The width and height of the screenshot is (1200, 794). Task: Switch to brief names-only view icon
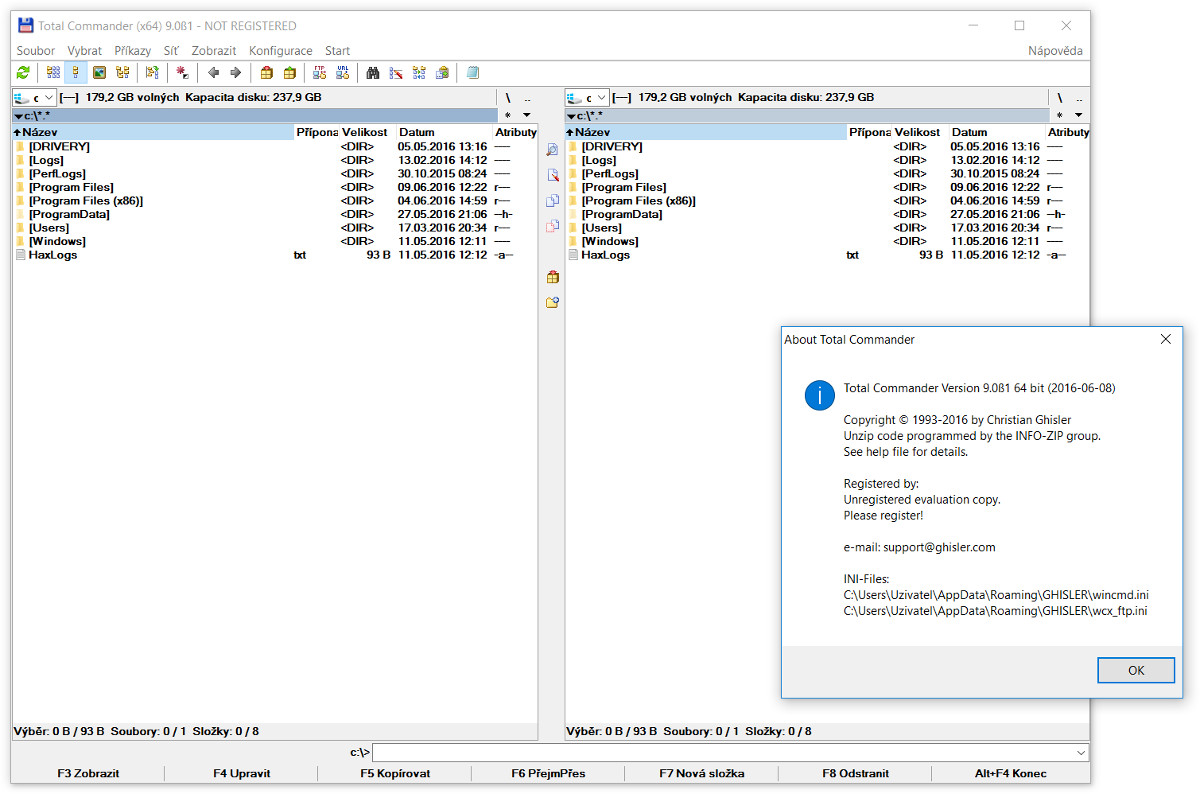[x=53, y=72]
